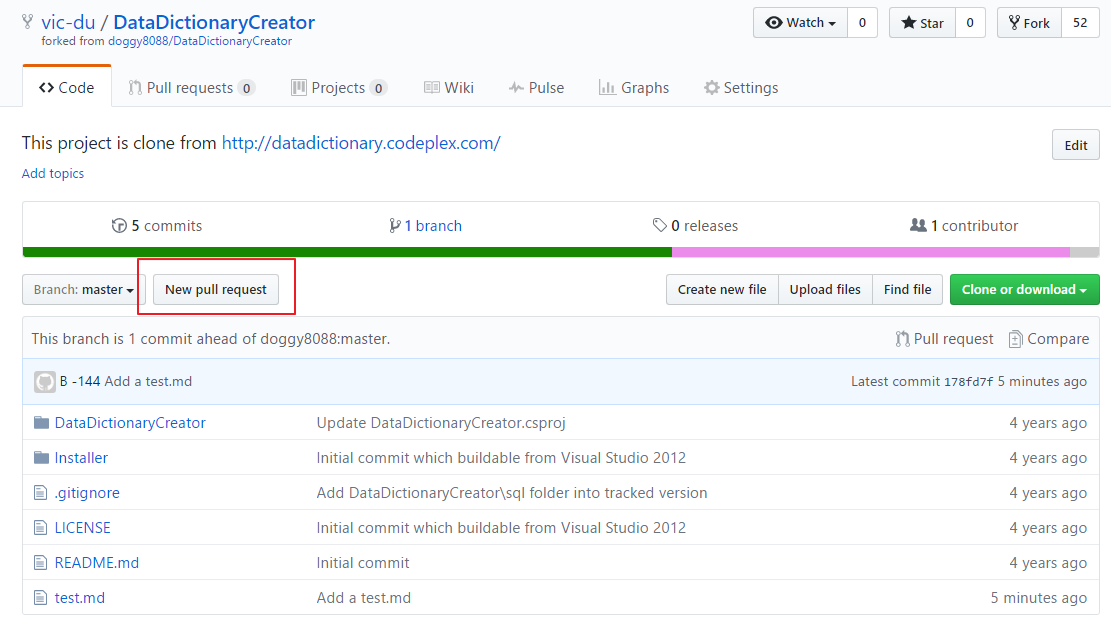The height and width of the screenshot is (621, 1111).
Task: Open the DataDictionaryCreator folder
Action: (x=130, y=423)
